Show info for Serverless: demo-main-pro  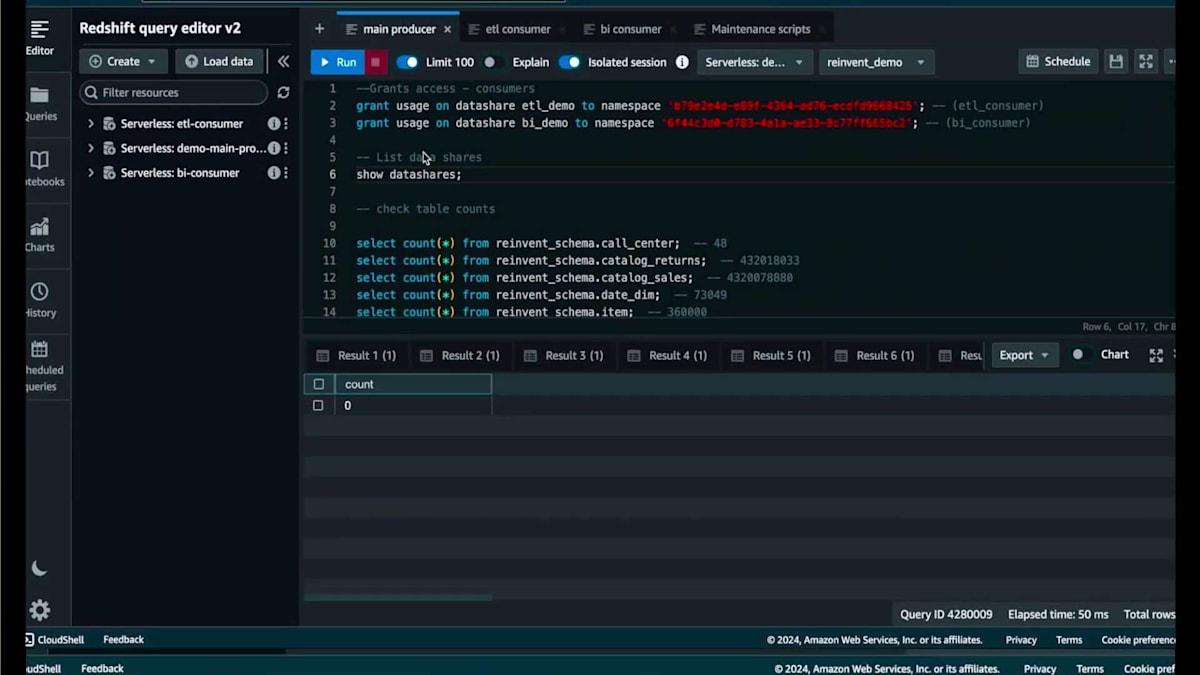point(274,148)
